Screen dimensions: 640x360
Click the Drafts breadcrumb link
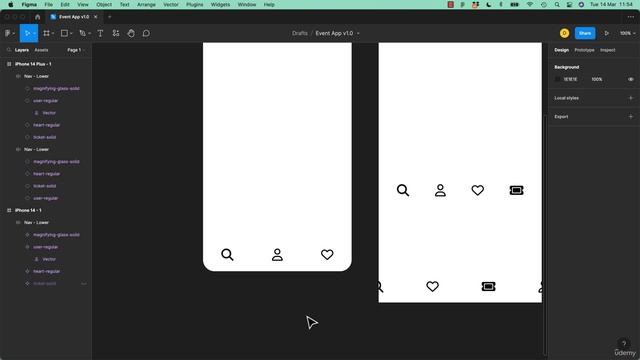300,33
